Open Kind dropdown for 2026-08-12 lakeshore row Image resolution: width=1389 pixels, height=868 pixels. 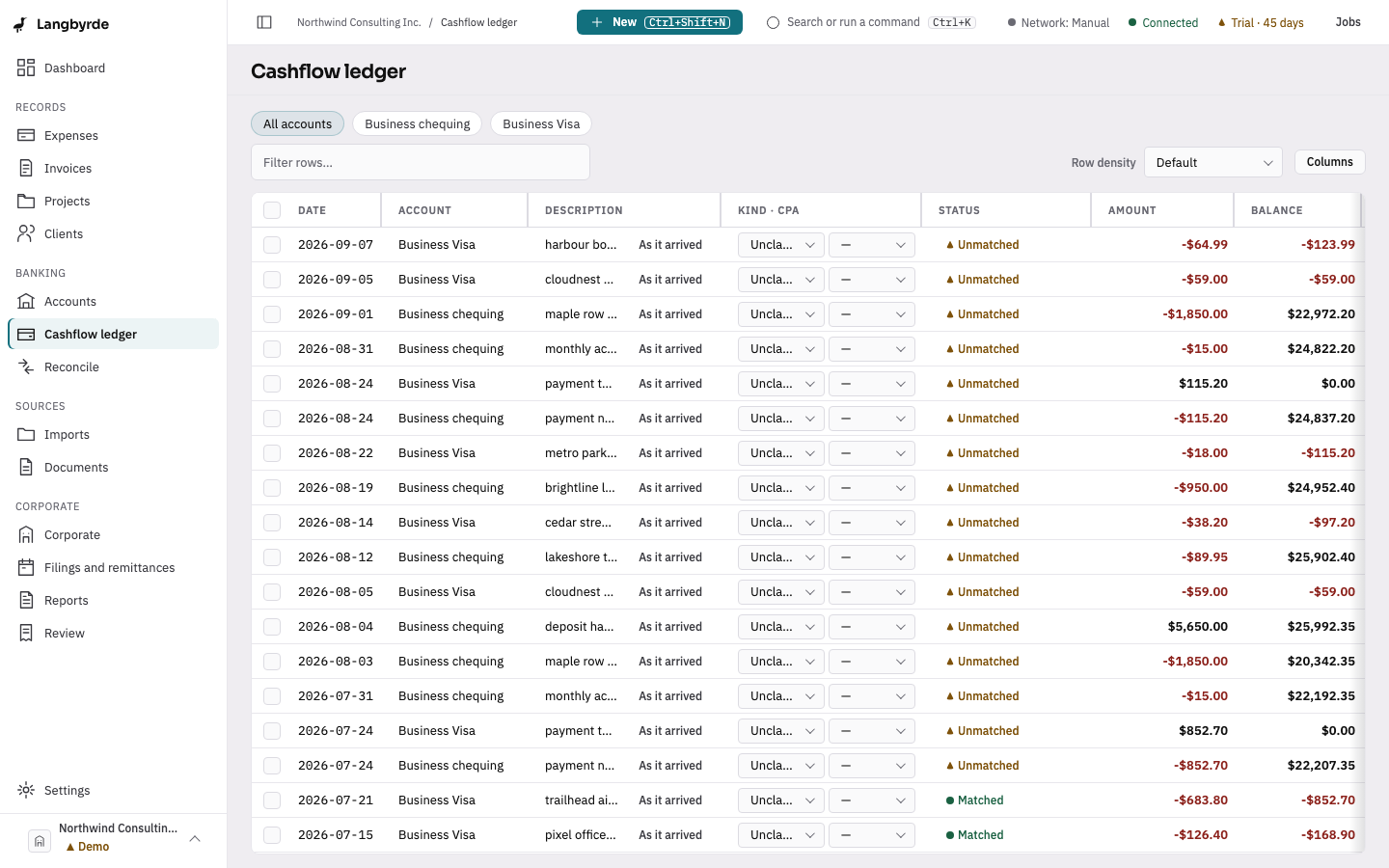coord(781,557)
